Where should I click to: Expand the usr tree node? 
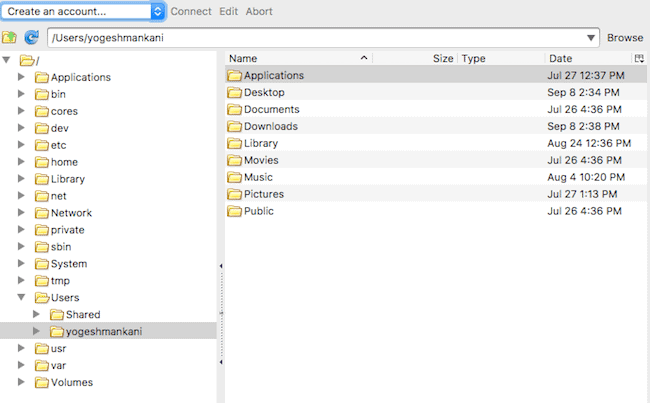click(21, 348)
